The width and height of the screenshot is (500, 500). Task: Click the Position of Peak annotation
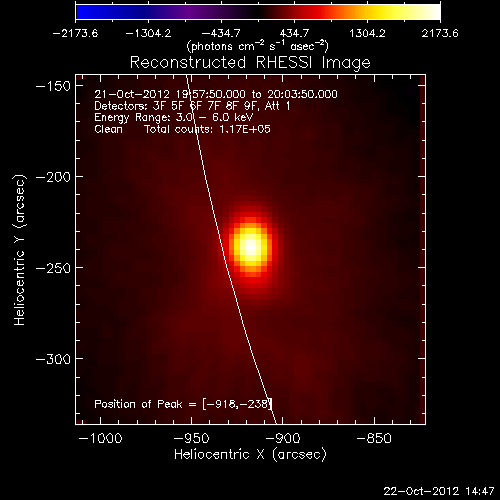pos(183,404)
